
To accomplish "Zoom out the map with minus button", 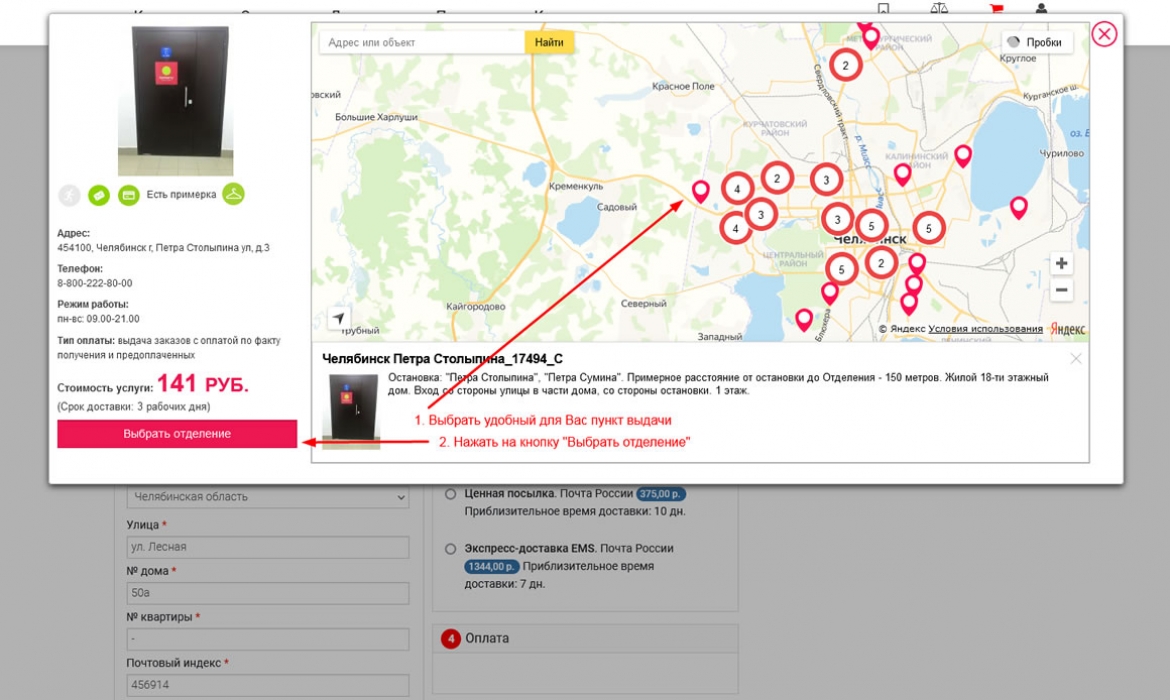I will 1061,291.
